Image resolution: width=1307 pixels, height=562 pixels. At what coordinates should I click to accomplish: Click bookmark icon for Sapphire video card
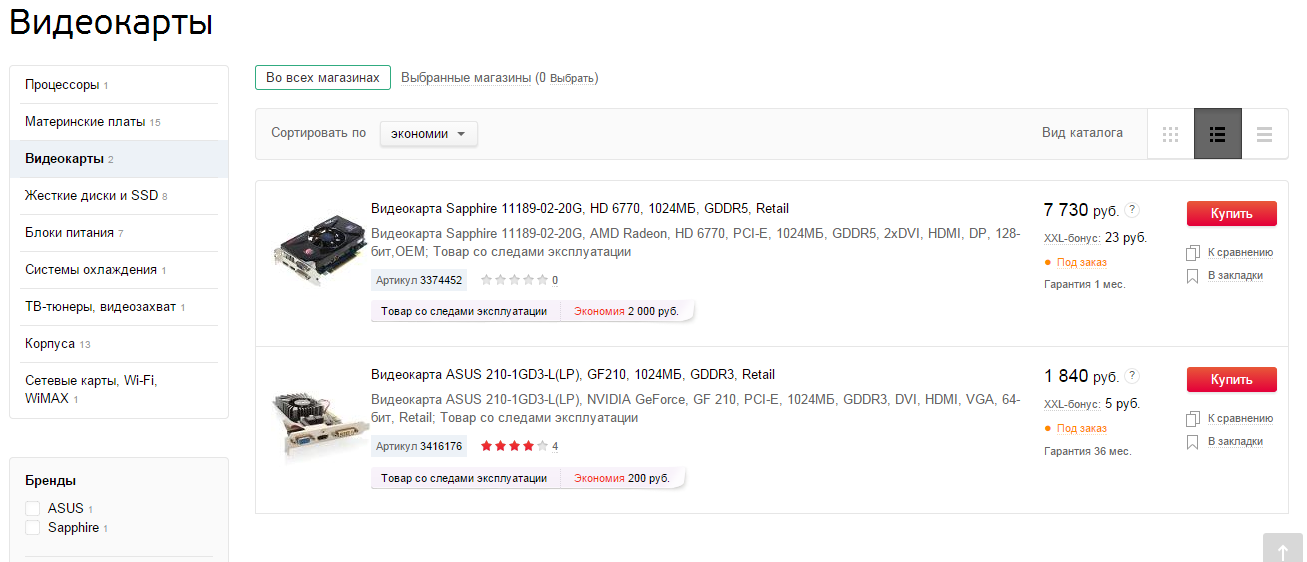pos(1192,276)
